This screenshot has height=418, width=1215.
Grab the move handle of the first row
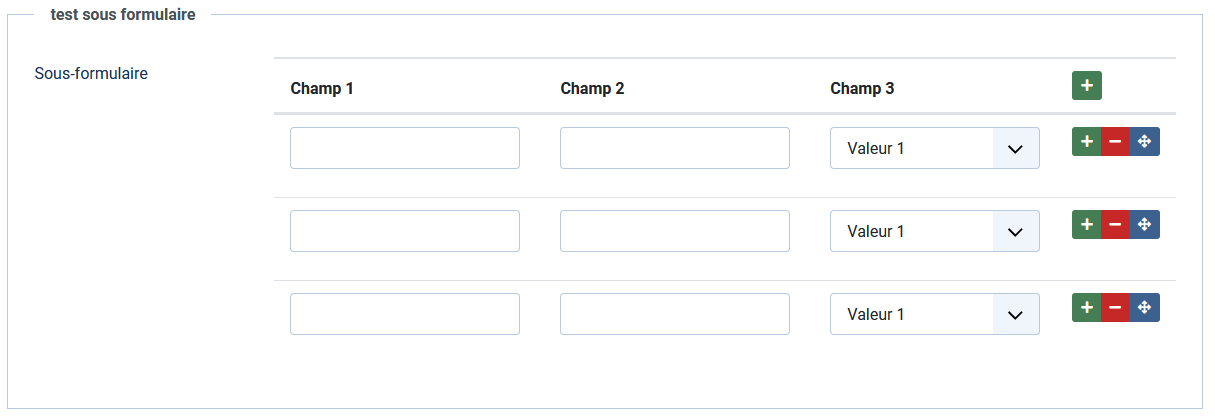pos(1145,142)
